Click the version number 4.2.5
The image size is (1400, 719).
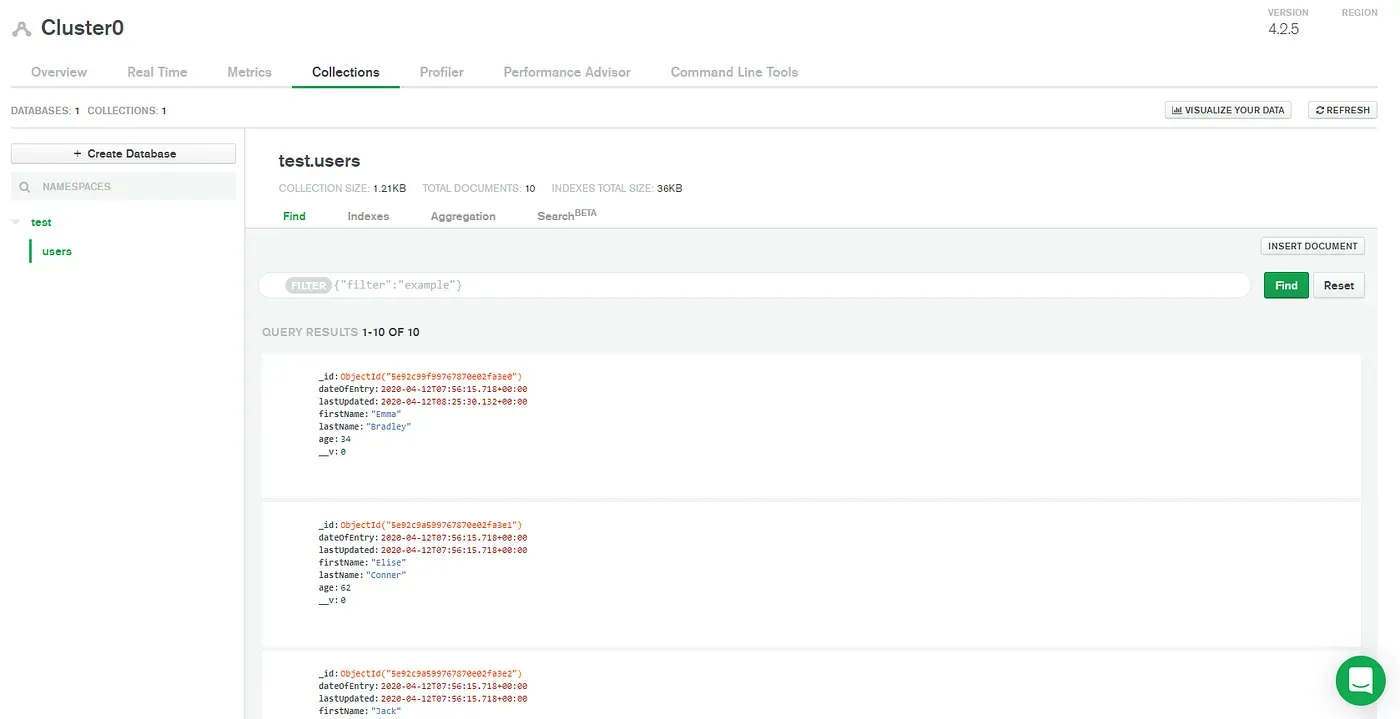(x=1283, y=29)
